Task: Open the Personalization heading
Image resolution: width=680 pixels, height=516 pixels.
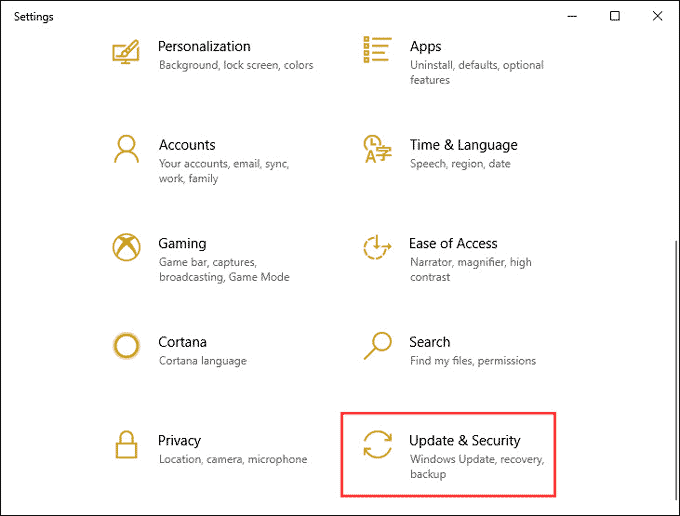Action: [x=204, y=46]
